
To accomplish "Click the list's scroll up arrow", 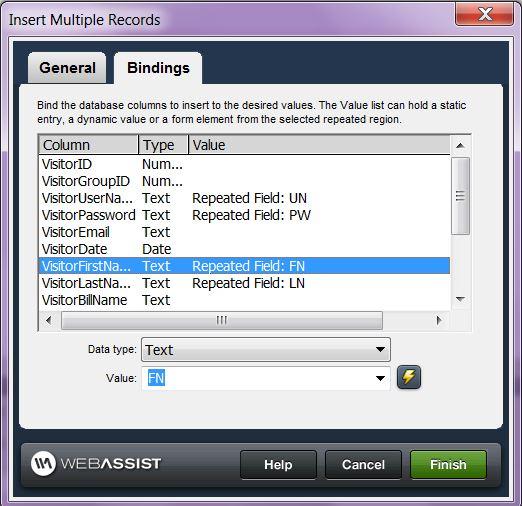I will tap(460, 145).
